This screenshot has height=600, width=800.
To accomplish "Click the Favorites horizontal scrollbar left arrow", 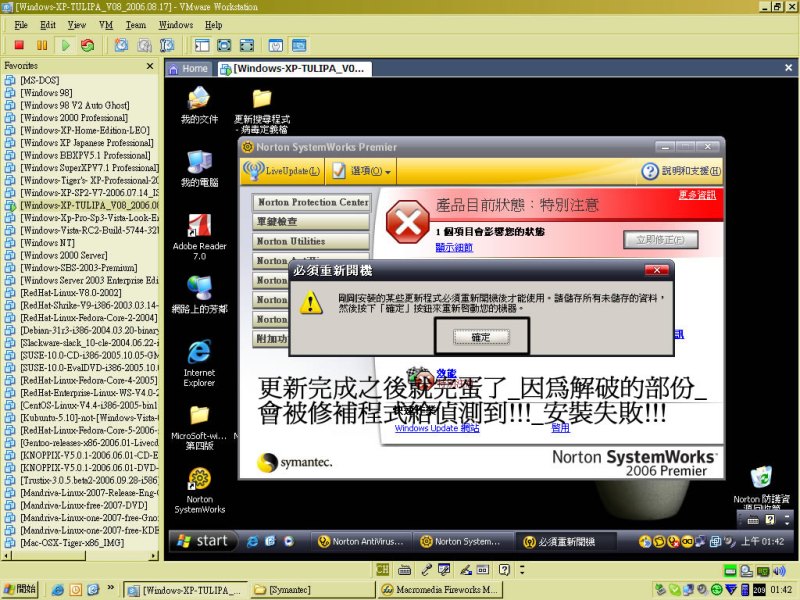I will pos(7,556).
